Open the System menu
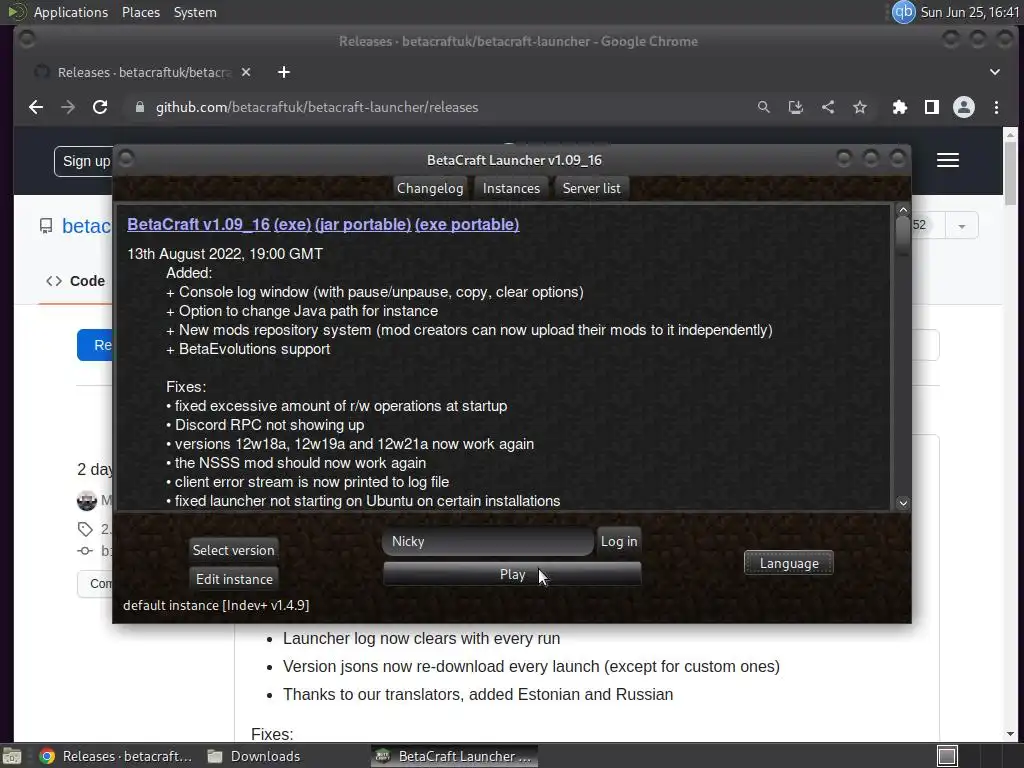The height and width of the screenshot is (768, 1024). tap(195, 12)
